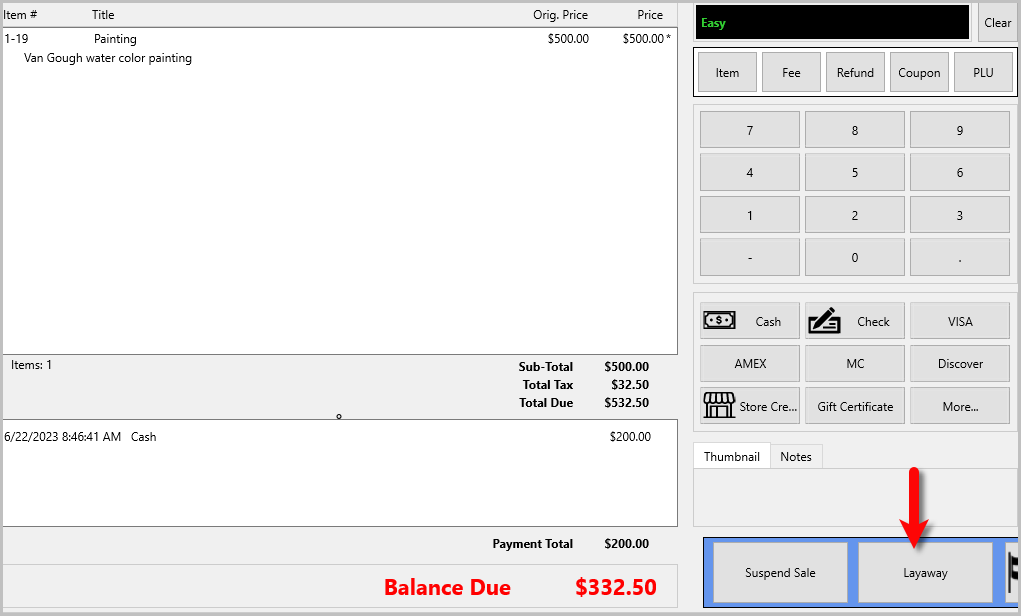Image resolution: width=1021 pixels, height=616 pixels.
Task: Tap keypad number 7
Action: [x=749, y=130]
